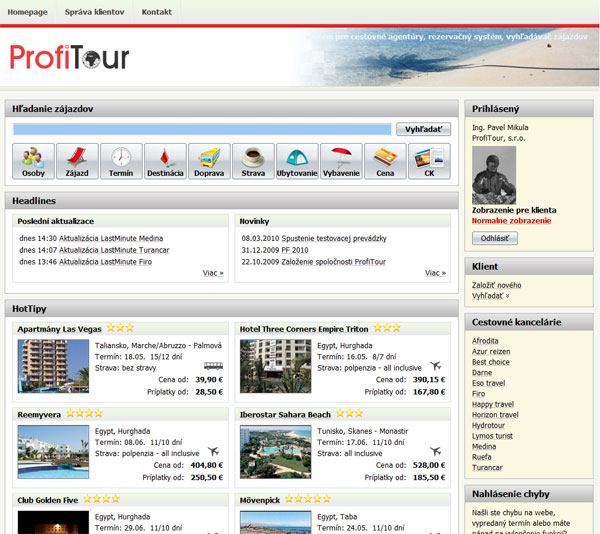The height and width of the screenshot is (534, 600).
Task: Open the Club Golden Five offer title
Action: coord(47,500)
